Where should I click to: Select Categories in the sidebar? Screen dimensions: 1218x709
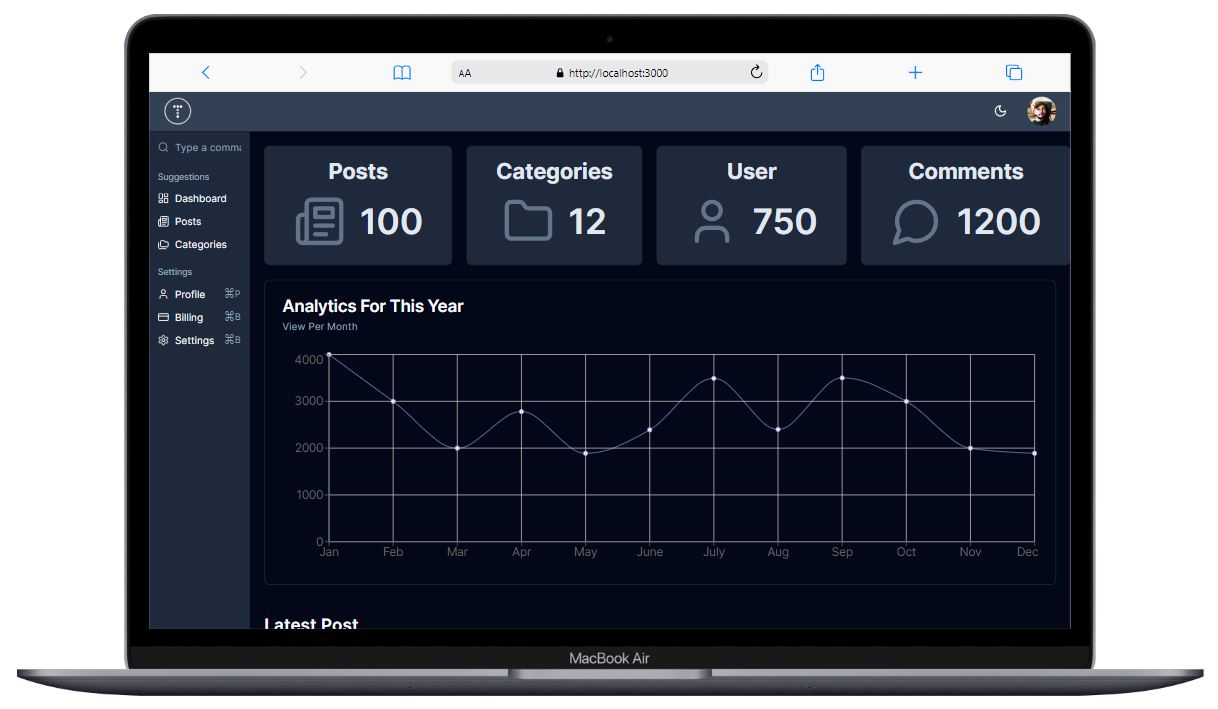(x=200, y=244)
